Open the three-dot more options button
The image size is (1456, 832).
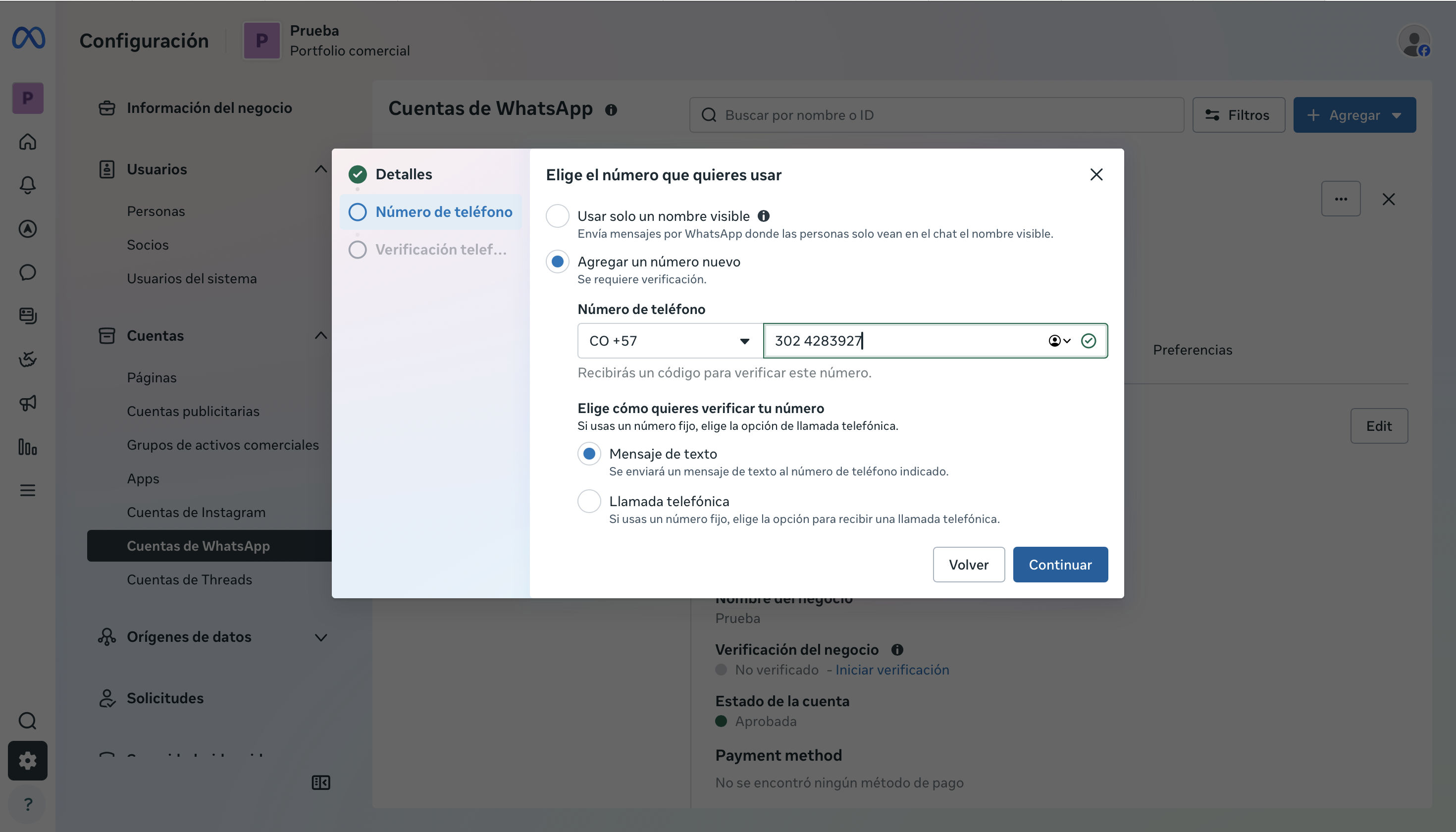(x=1341, y=199)
